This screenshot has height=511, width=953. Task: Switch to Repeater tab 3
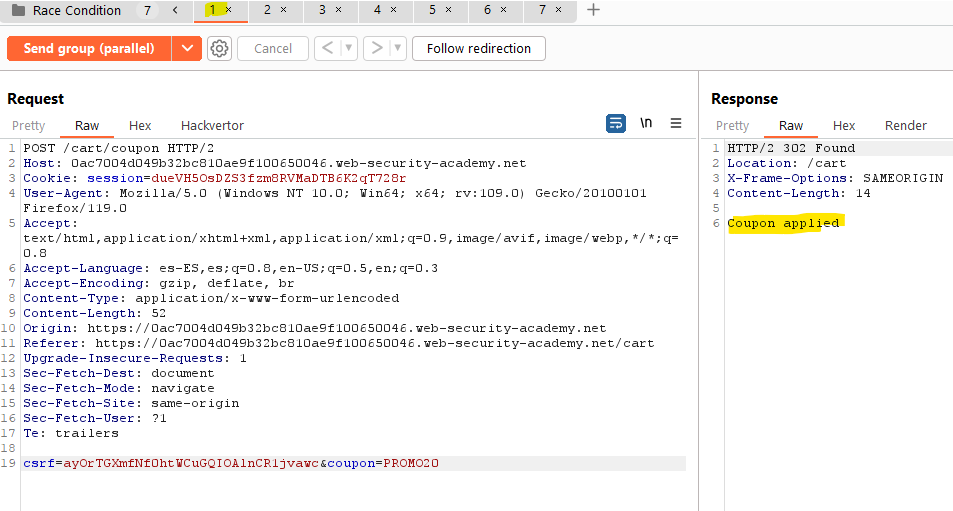322,10
